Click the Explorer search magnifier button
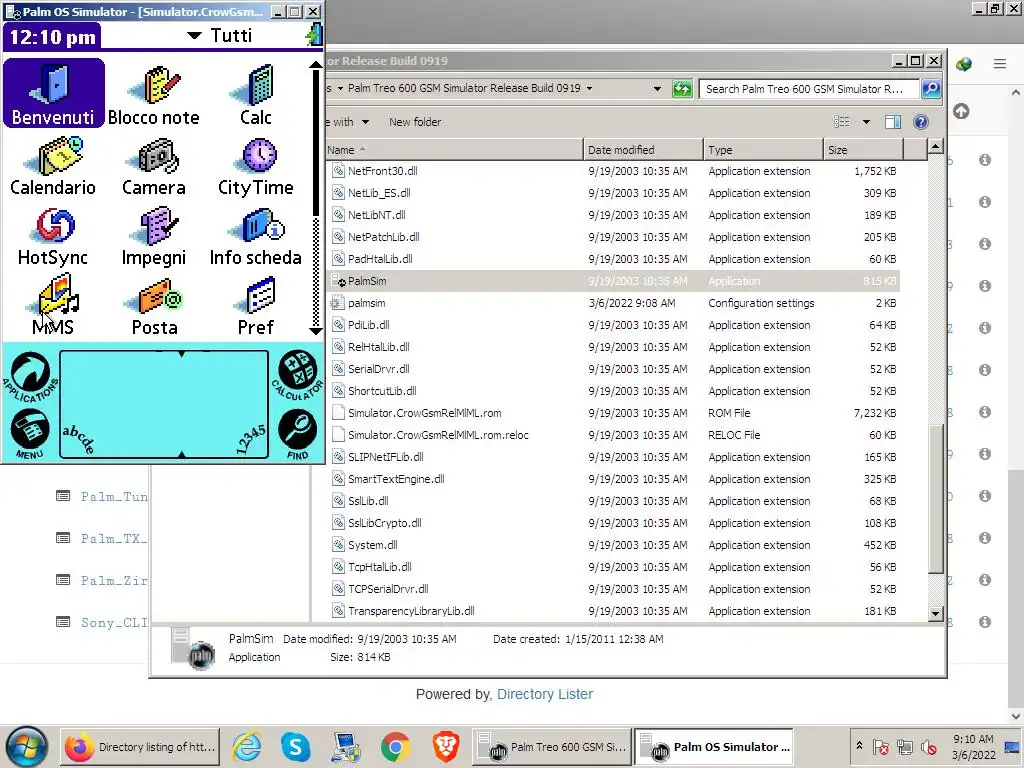This screenshot has height=768, width=1024. (931, 89)
